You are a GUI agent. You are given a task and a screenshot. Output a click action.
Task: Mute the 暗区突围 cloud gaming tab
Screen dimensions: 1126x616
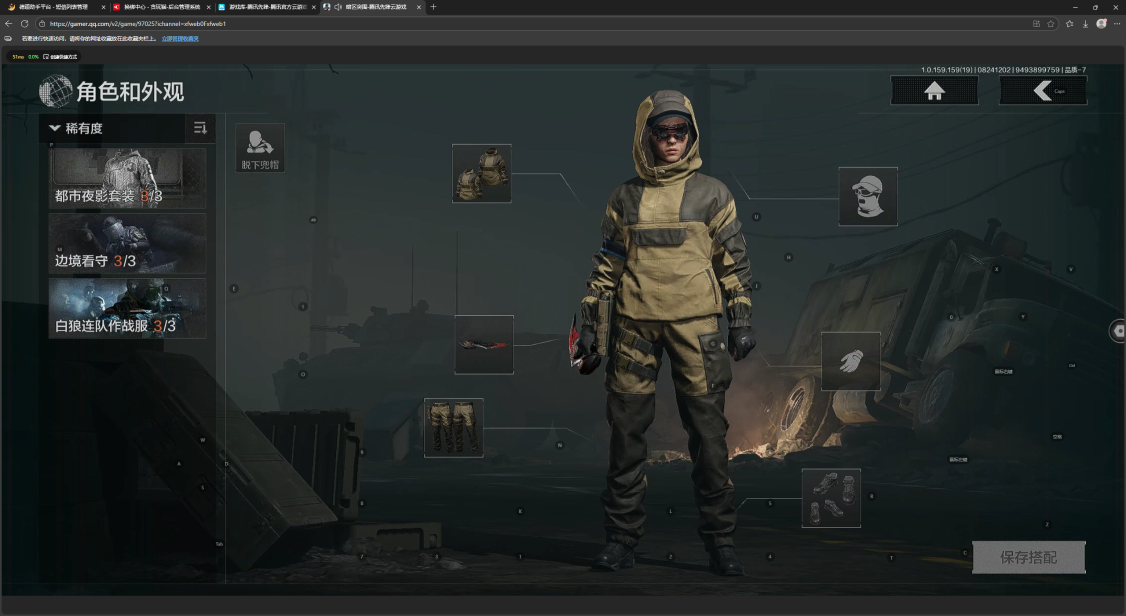[338, 6]
